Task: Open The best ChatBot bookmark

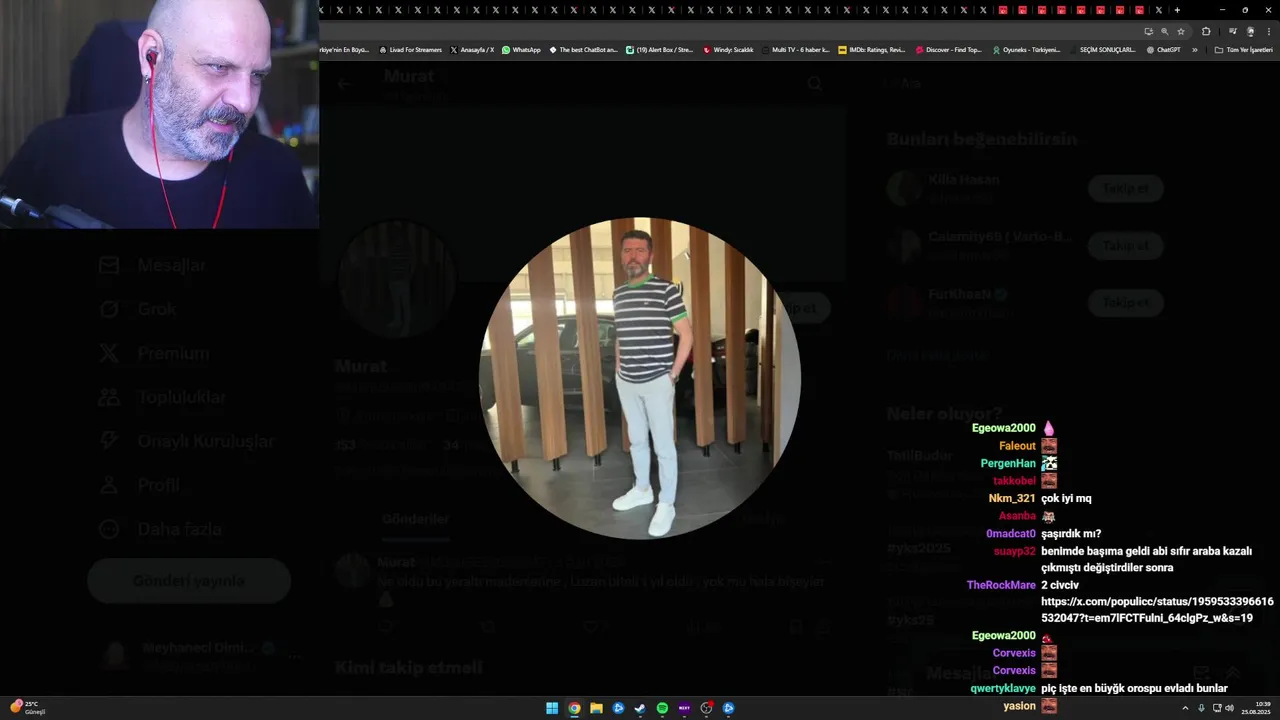Action: (584, 49)
